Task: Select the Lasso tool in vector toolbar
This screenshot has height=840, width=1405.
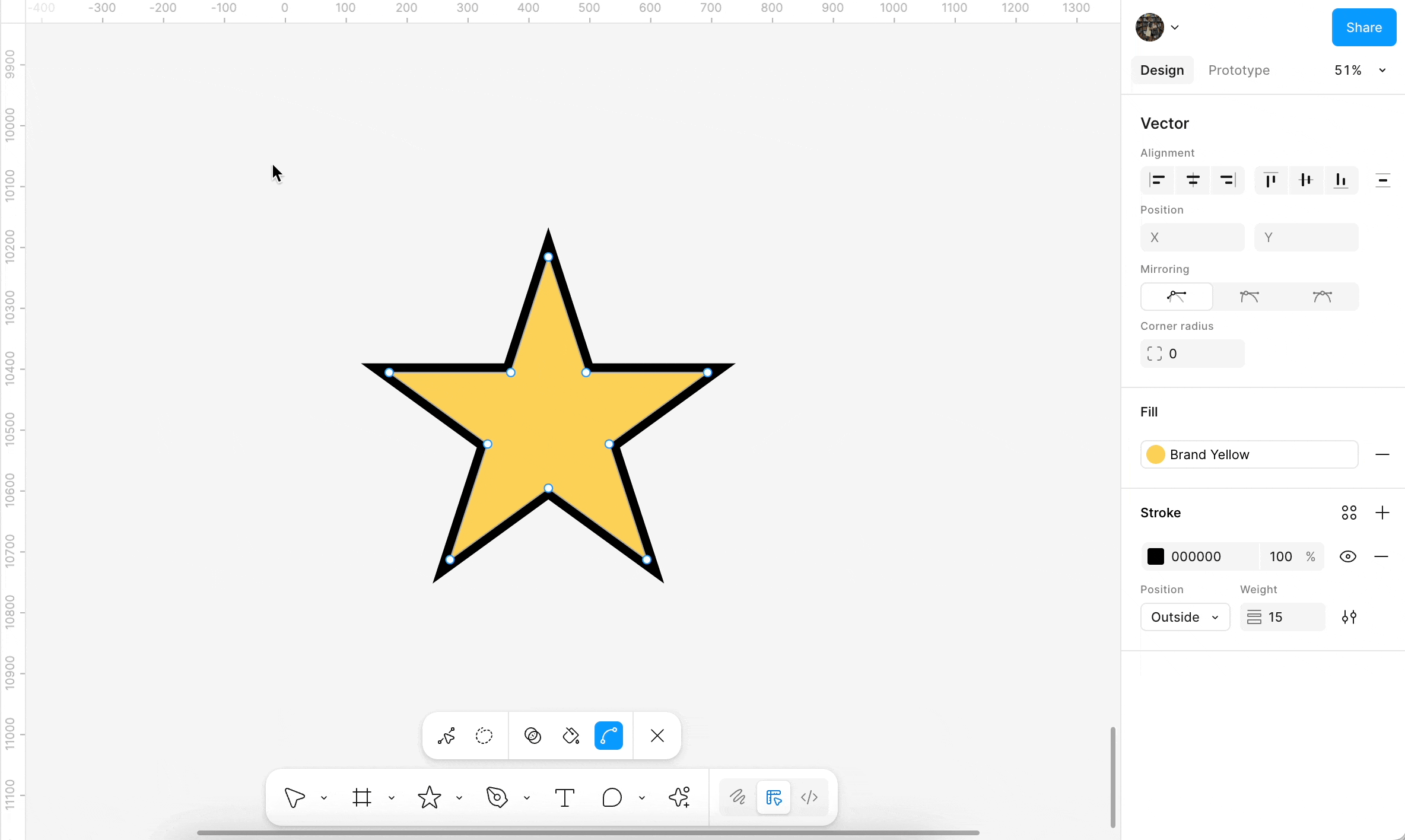Action: coord(484,736)
